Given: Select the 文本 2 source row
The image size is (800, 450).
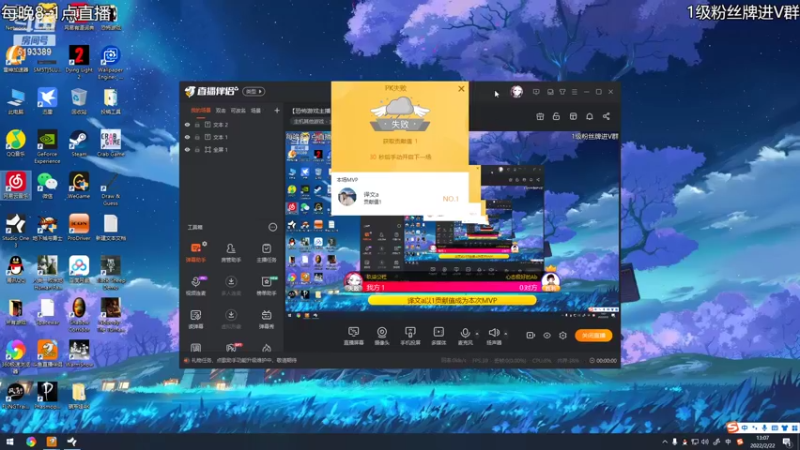Looking at the screenshot, I should point(231,124).
